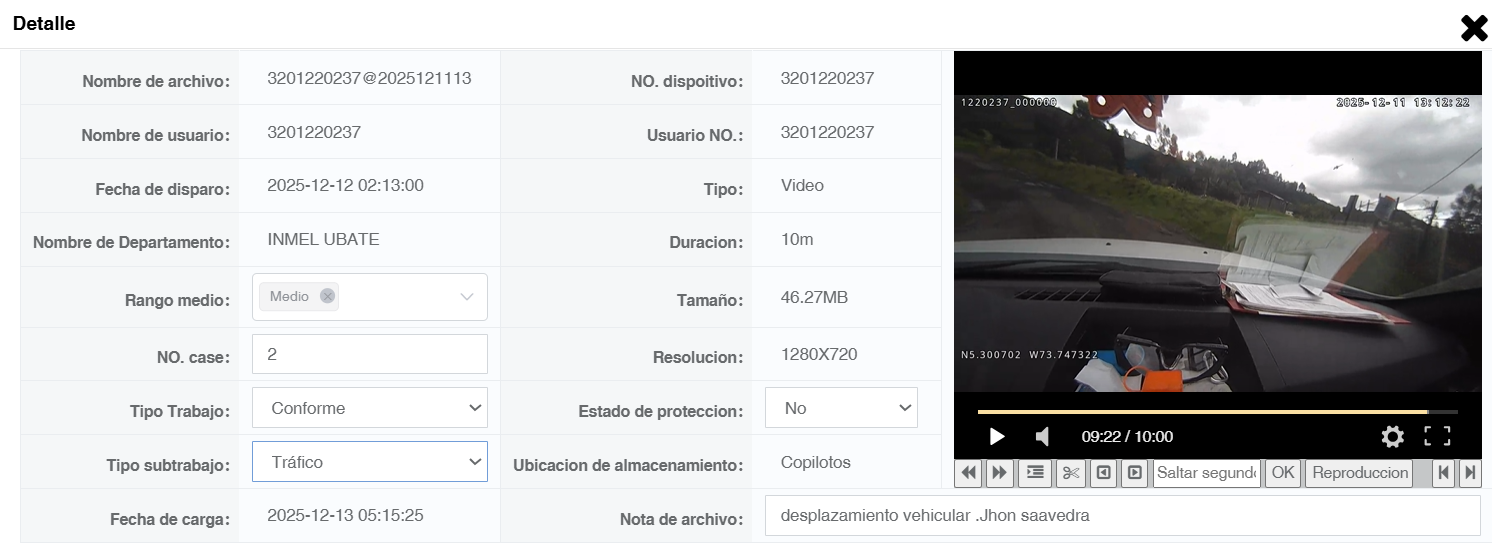Select the 2025-12-12 02:13:00 date
This screenshot has width=1492, height=555.
tap(345, 185)
